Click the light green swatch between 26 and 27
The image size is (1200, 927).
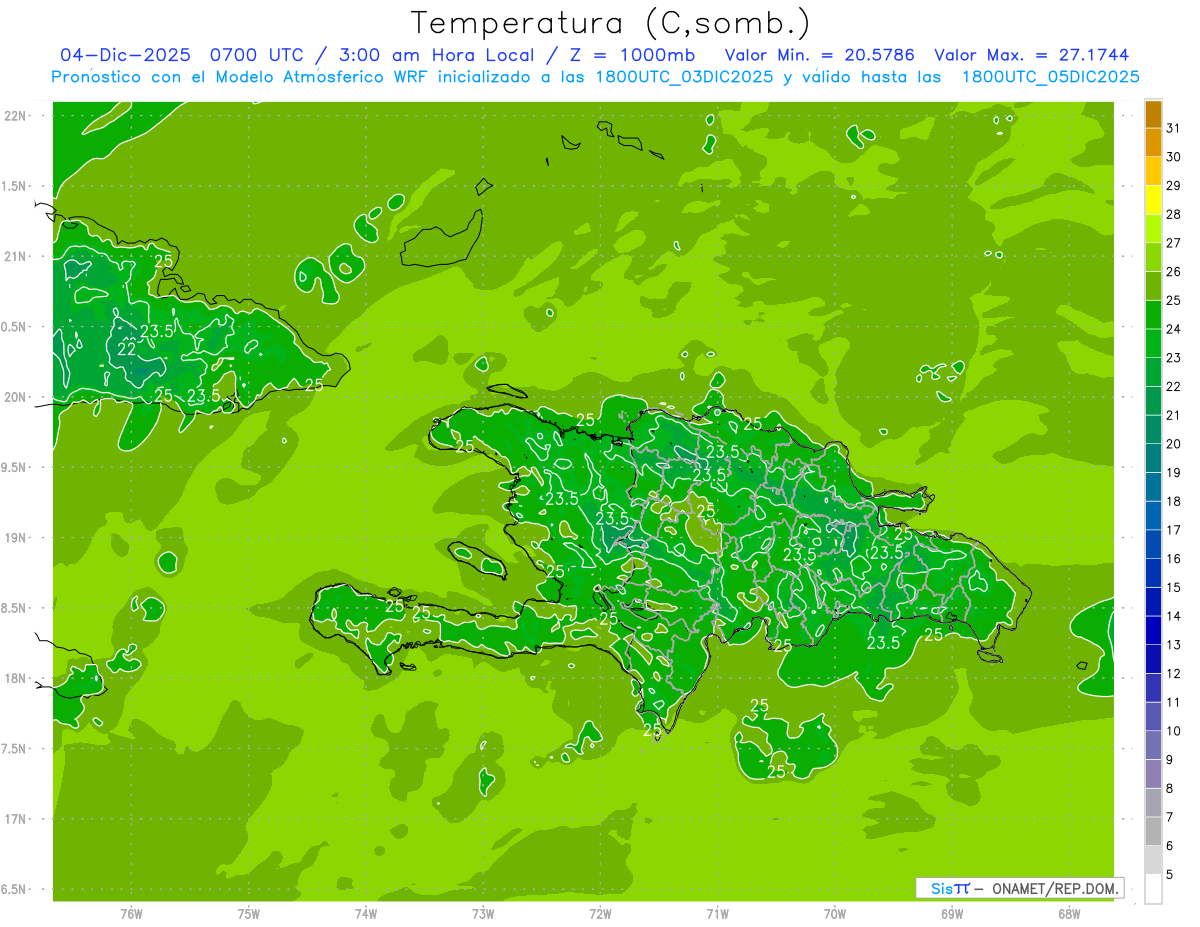pyautogui.click(x=1153, y=257)
